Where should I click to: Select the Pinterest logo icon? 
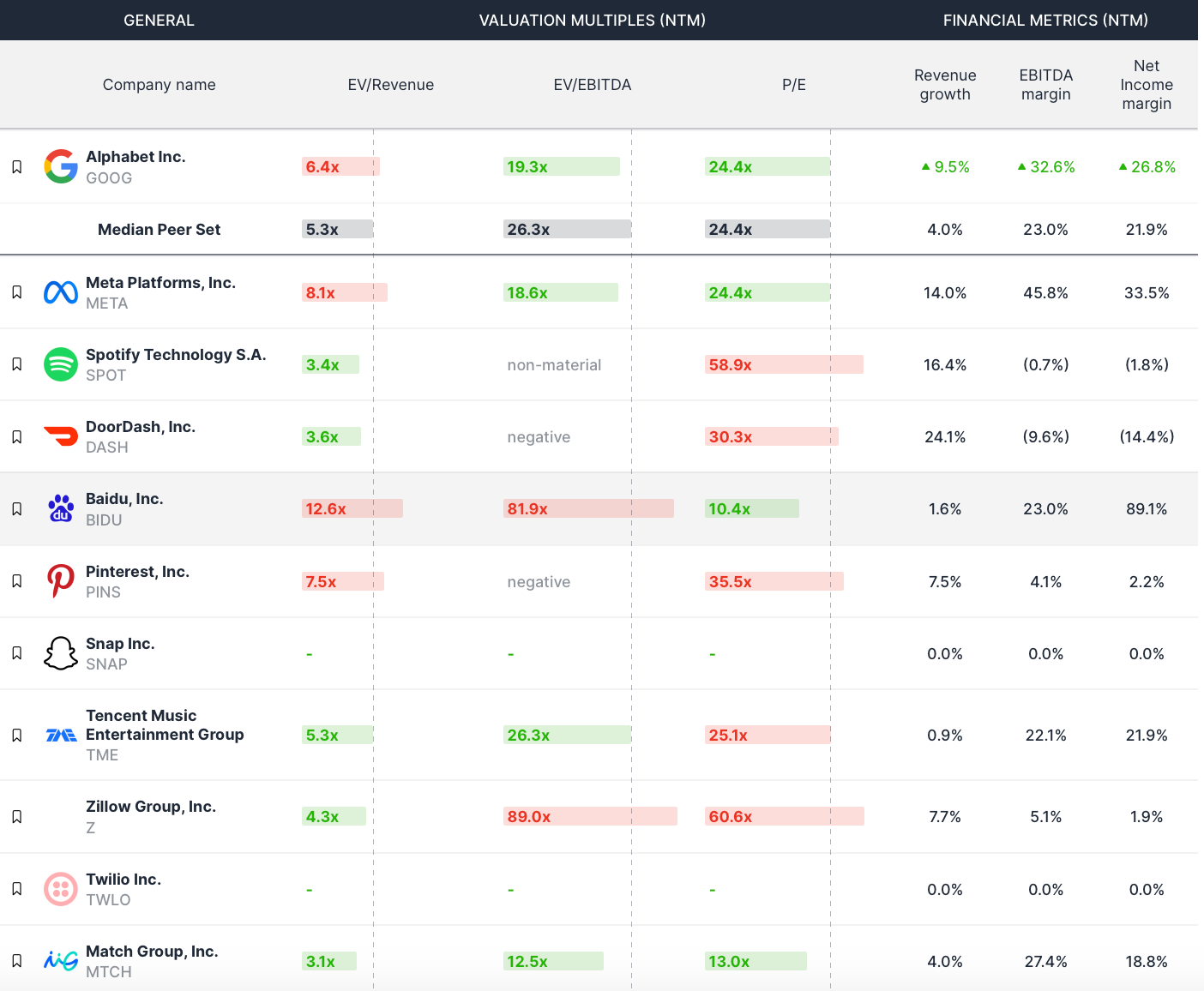[60, 580]
